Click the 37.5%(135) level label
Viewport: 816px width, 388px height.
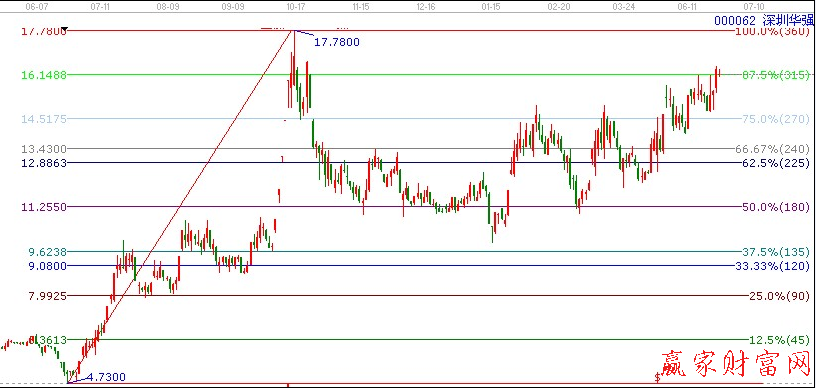[775, 252]
